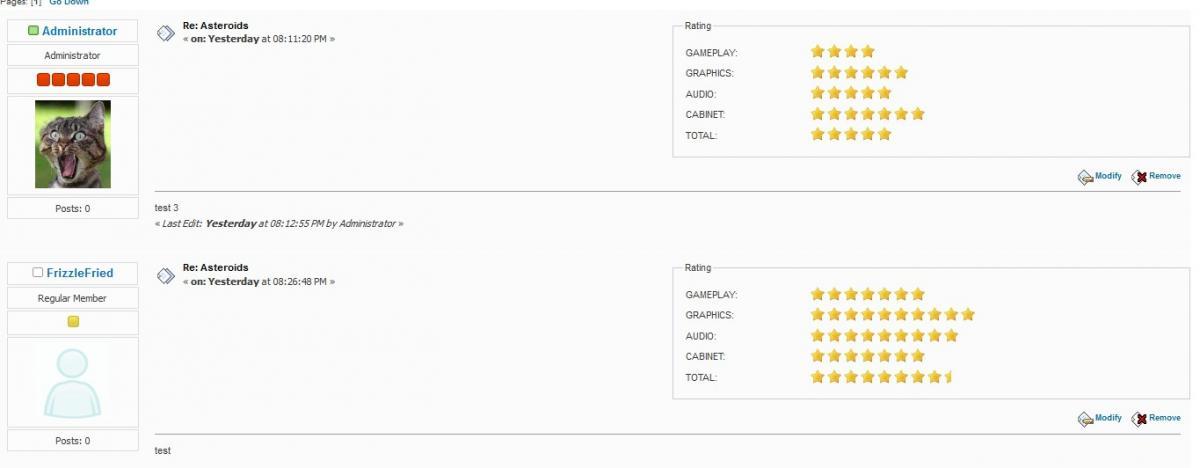
Task: Click FrizzleFried's offline status icon
Action: pyautogui.click(x=38, y=273)
